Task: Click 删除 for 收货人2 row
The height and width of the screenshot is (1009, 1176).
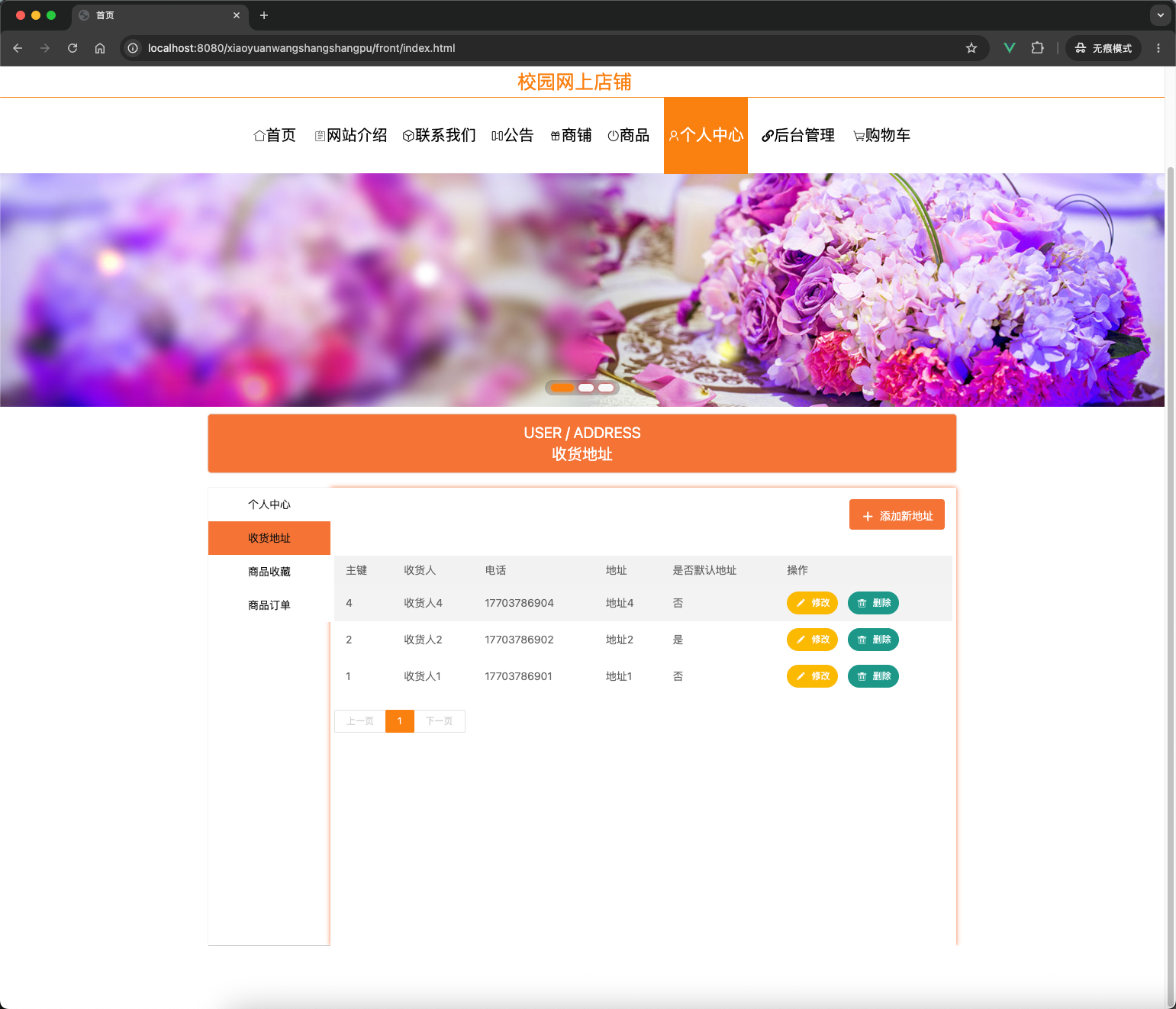Action: 873,640
